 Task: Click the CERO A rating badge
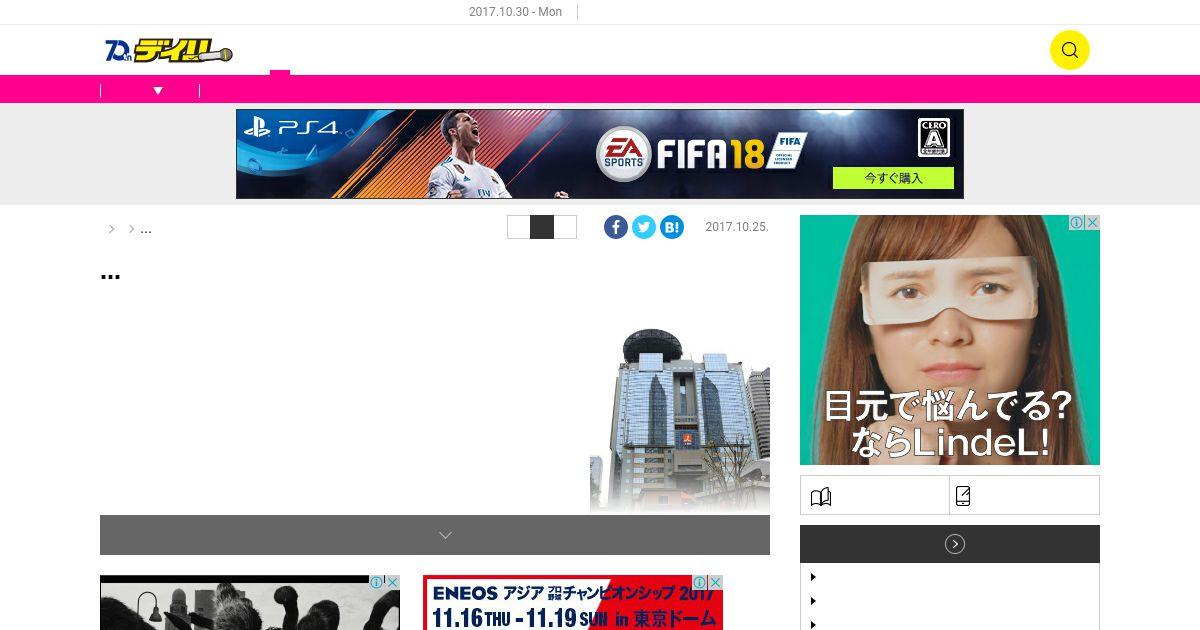click(934, 138)
